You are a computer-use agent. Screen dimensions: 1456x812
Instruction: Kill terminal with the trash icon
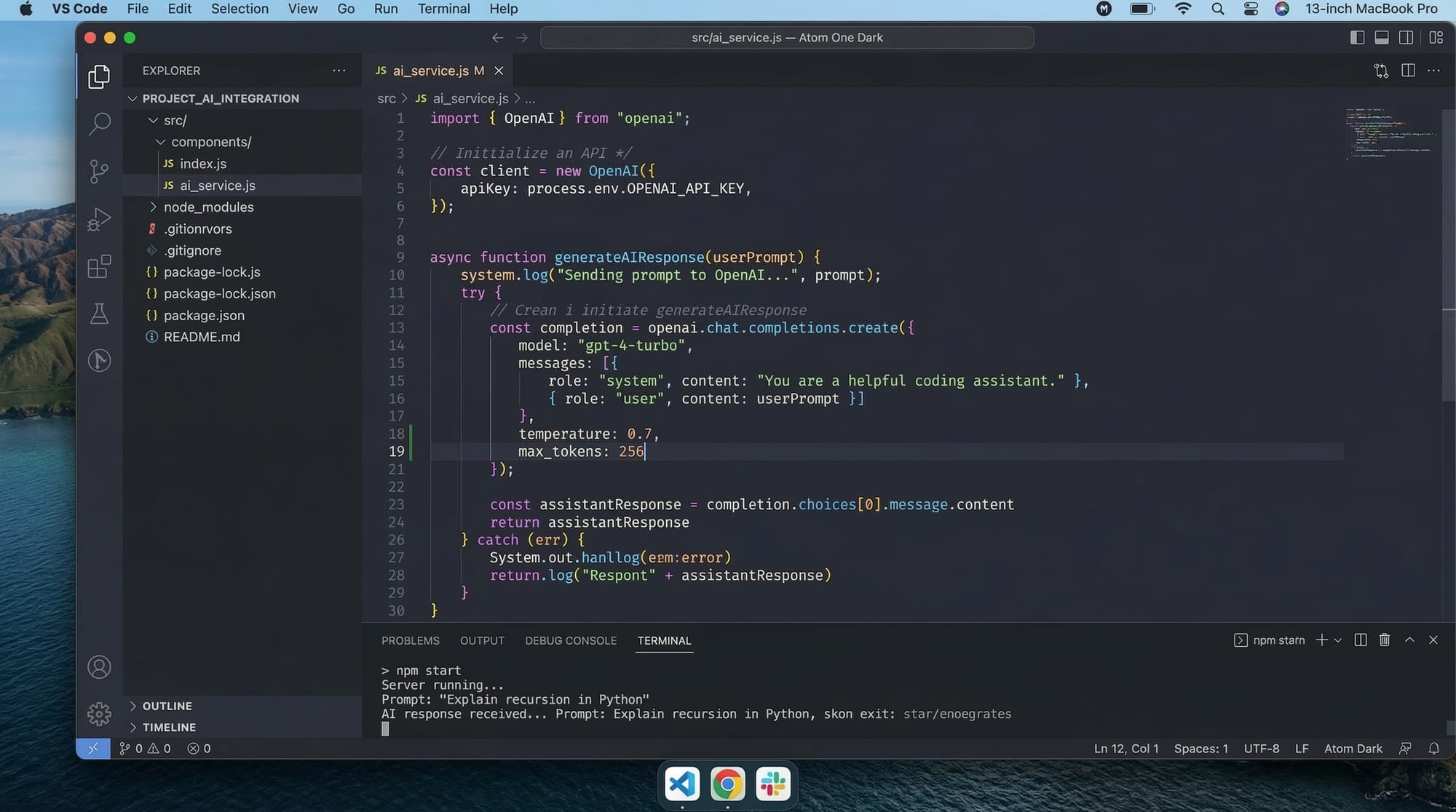point(1385,640)
